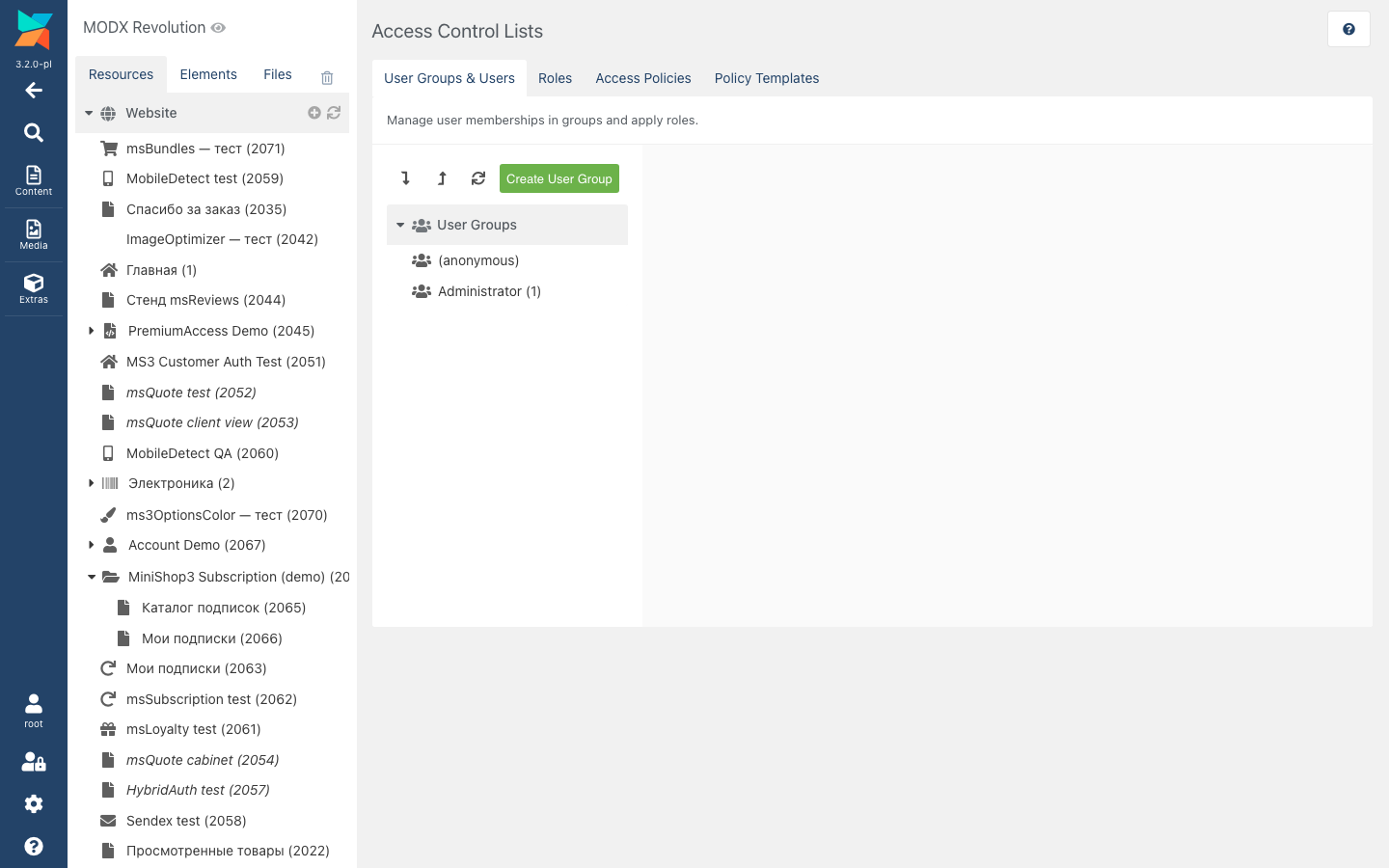The image size is (1389, 868).
Task: Open Просмотренные товары (2022) resource
Action: (x=228, y=851)
